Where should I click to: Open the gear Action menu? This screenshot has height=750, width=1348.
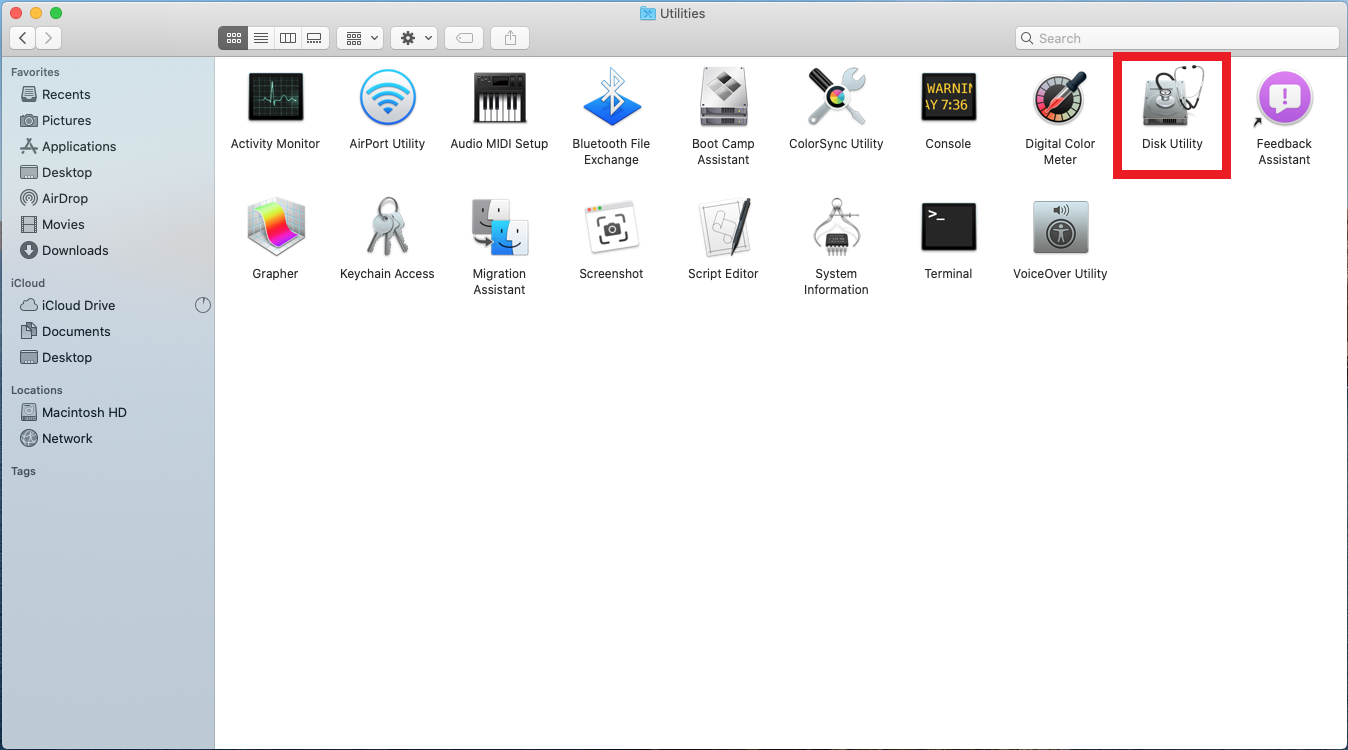415,38
